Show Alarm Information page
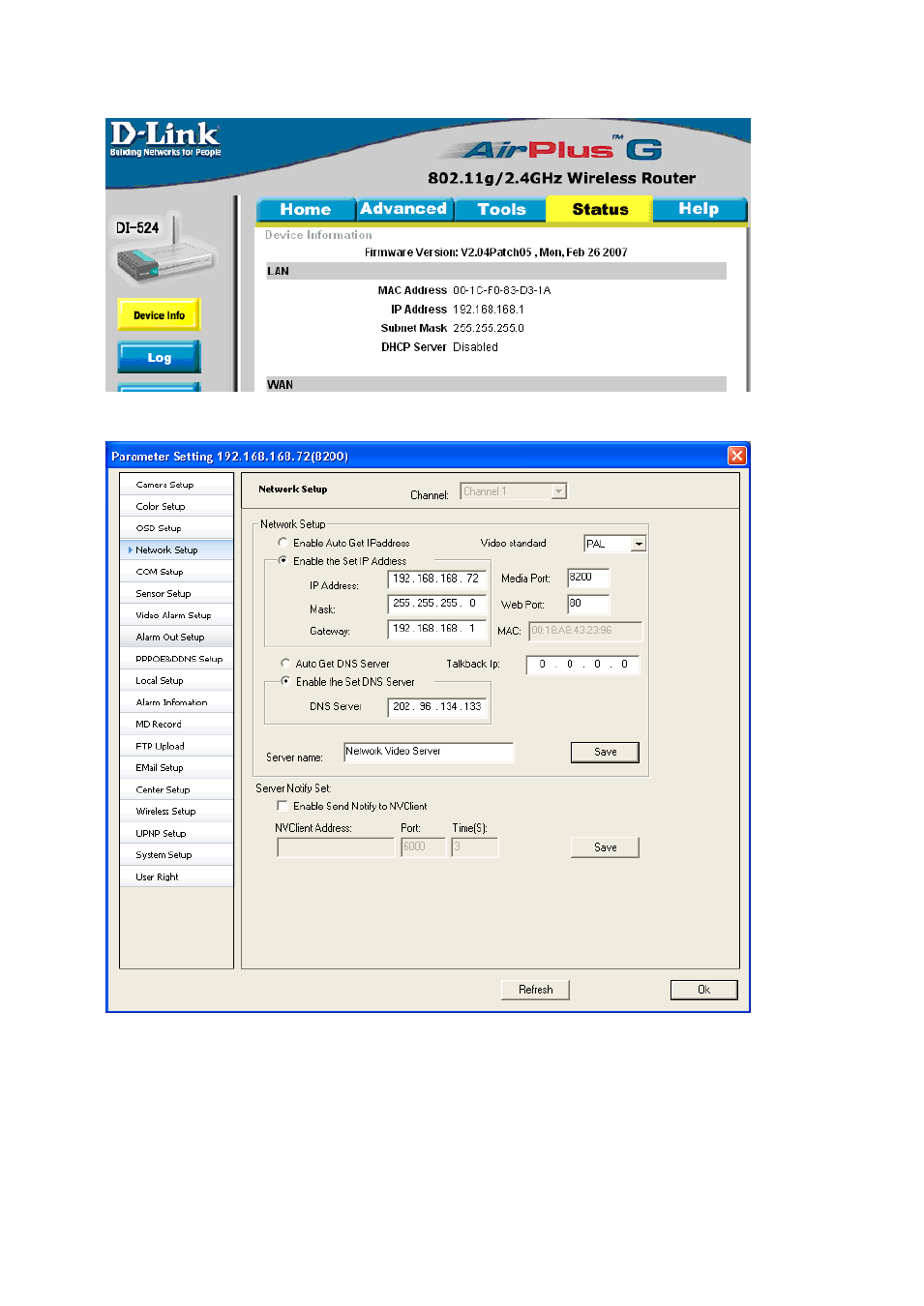Viewport: 924px width, 1306px height. tap(176, 702)
